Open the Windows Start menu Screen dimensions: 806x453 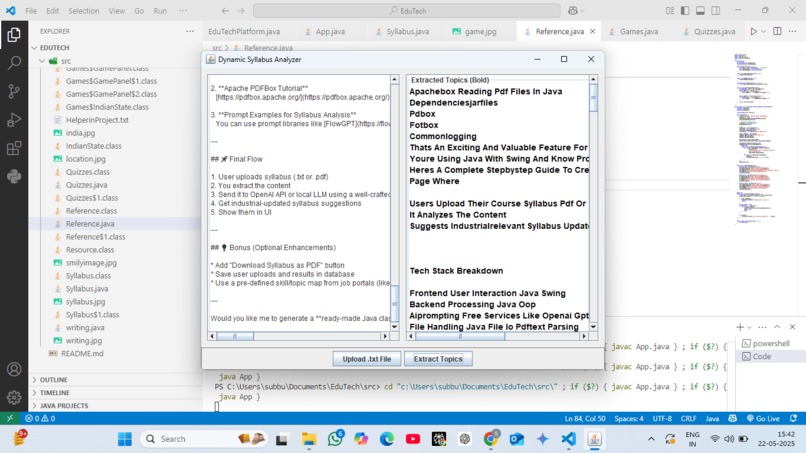pyautogui.click(x=124, y=439)
